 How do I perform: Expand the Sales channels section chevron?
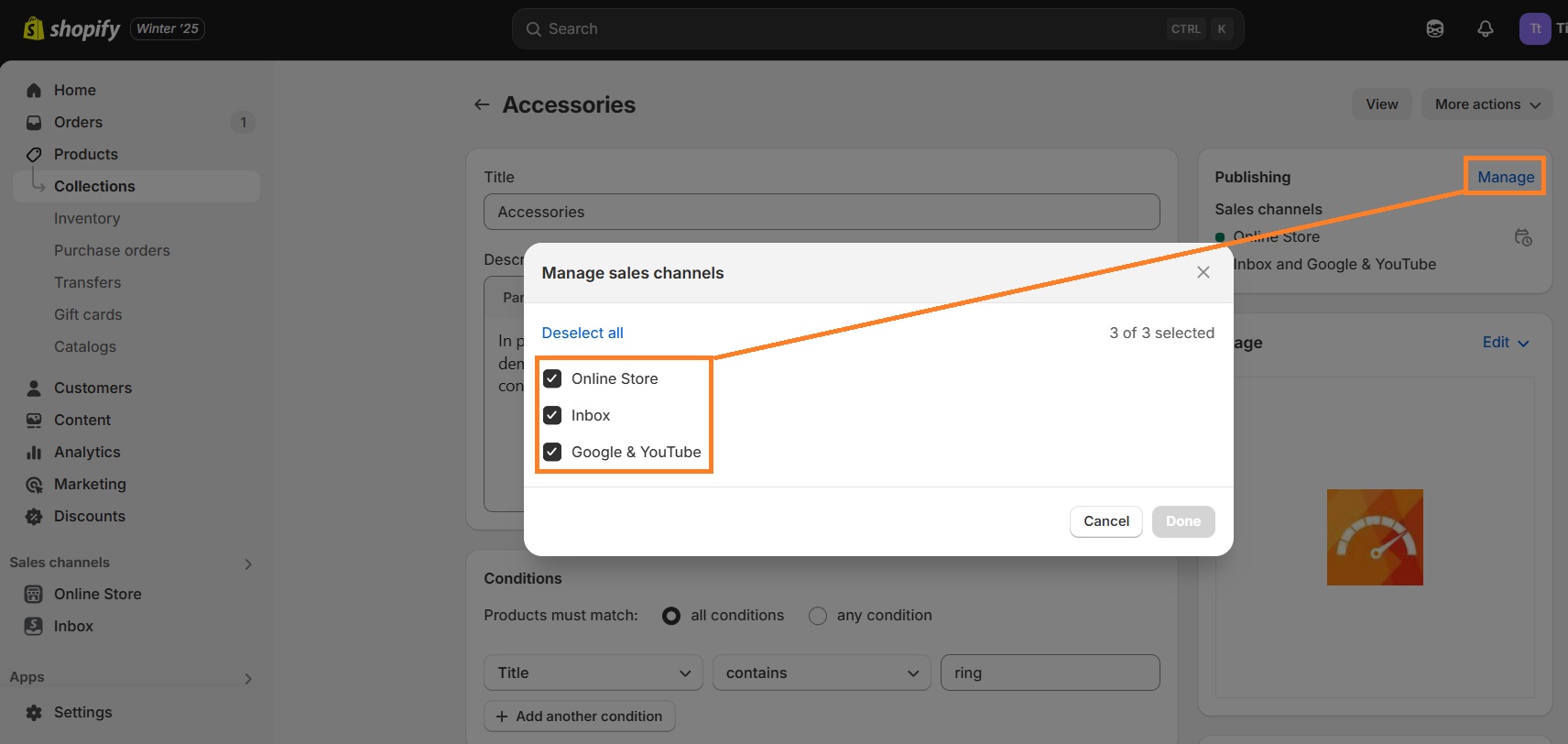coord(248,563)
